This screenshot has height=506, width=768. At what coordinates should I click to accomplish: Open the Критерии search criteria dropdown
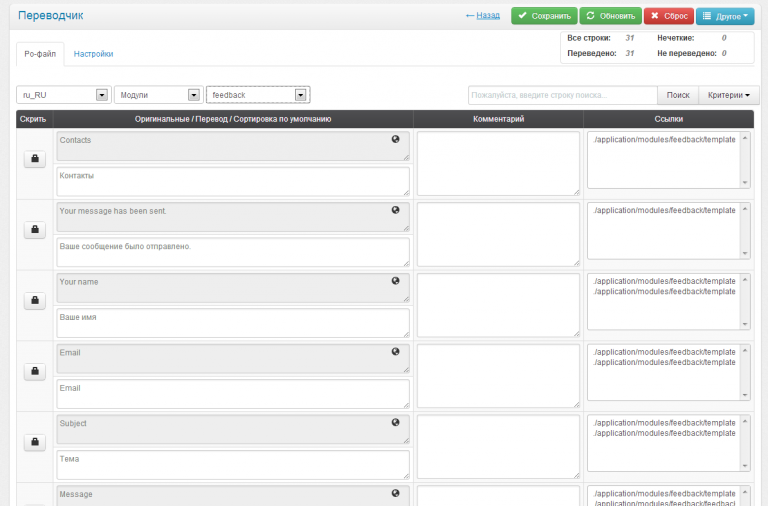728,95
